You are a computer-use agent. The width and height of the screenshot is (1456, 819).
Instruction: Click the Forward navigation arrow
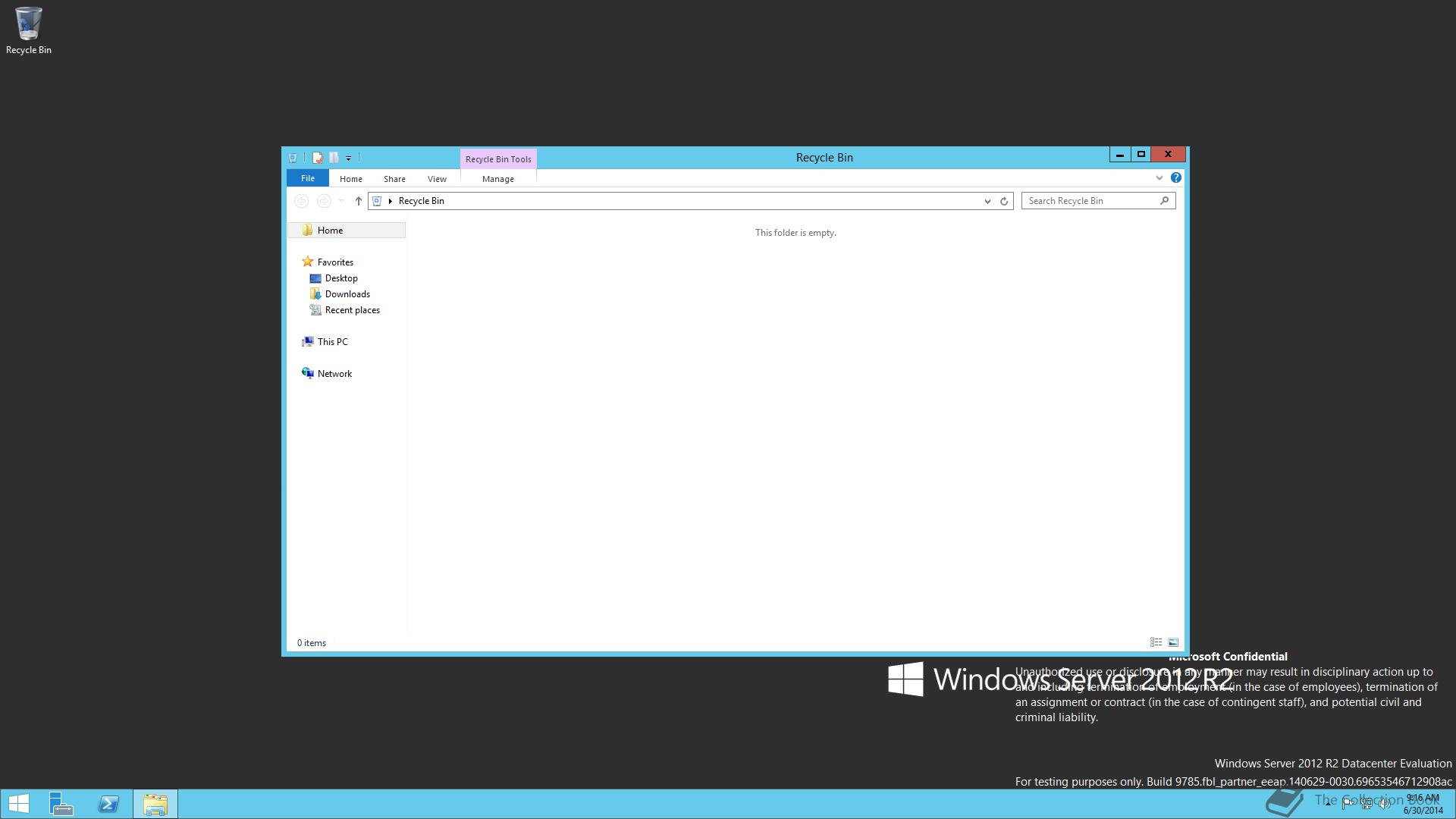[324, 201]
